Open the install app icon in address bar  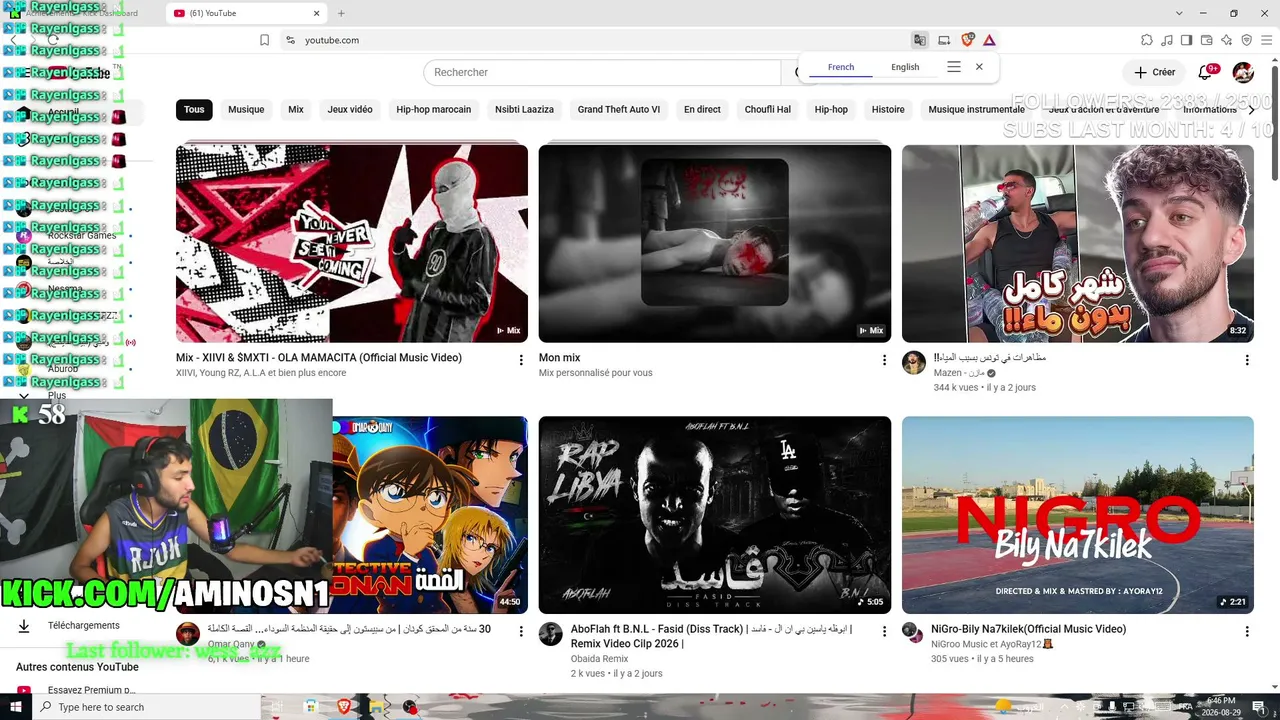pos(944,40)
